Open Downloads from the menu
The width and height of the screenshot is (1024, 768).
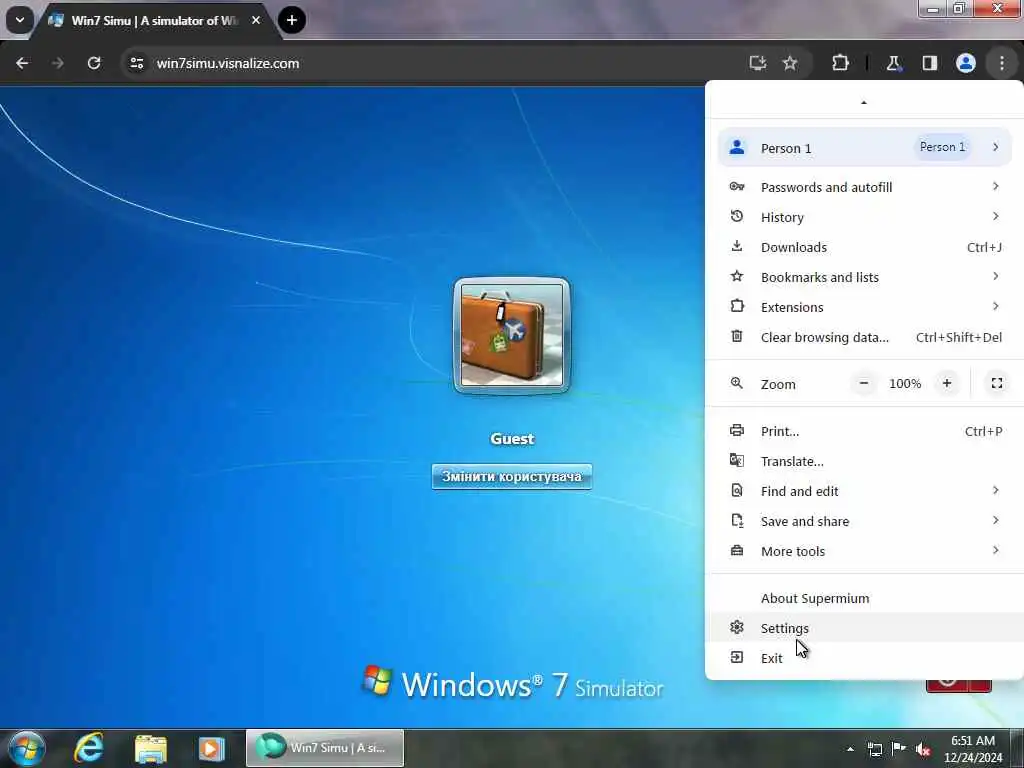864,248
